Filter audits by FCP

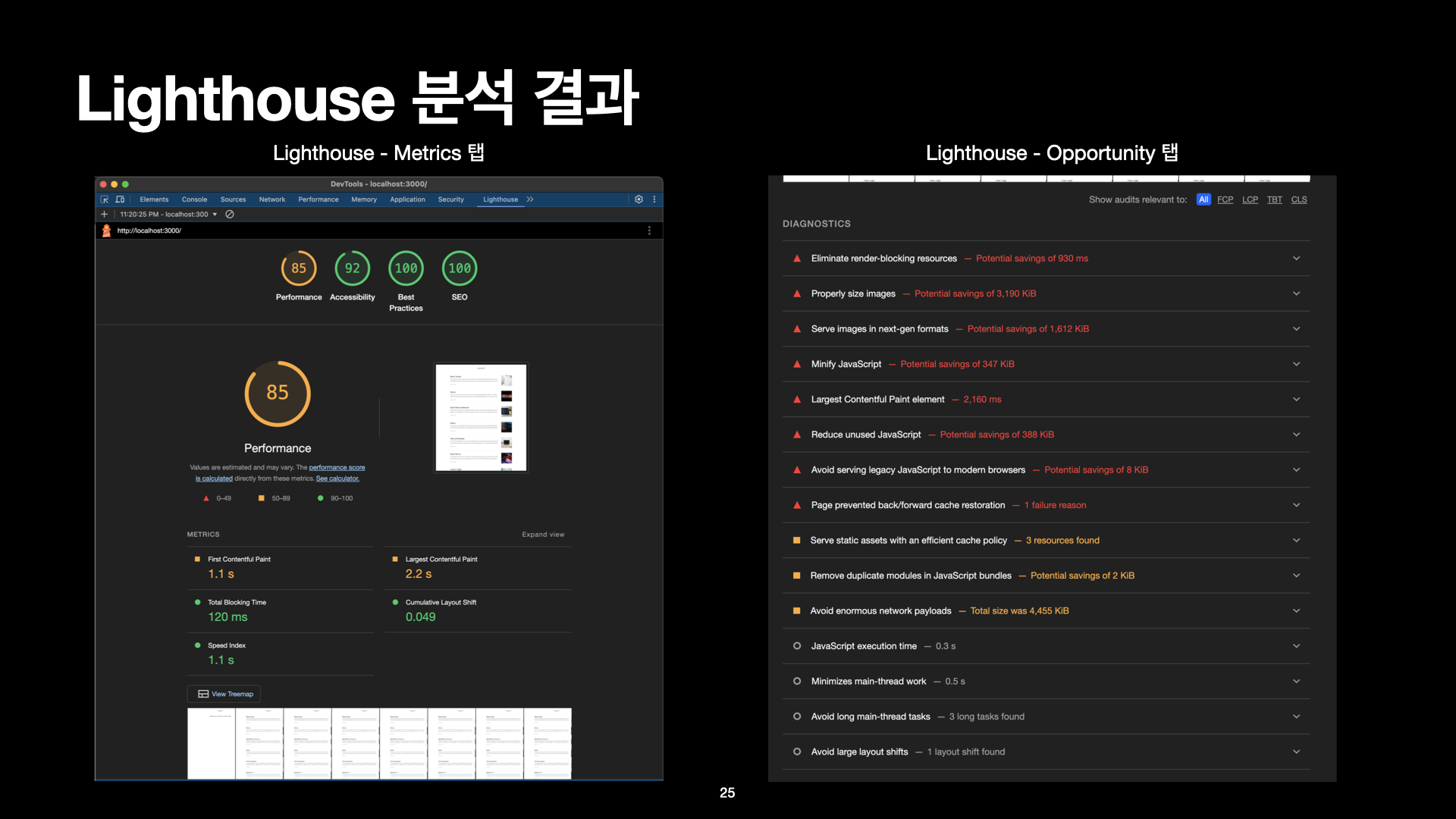1225,199
